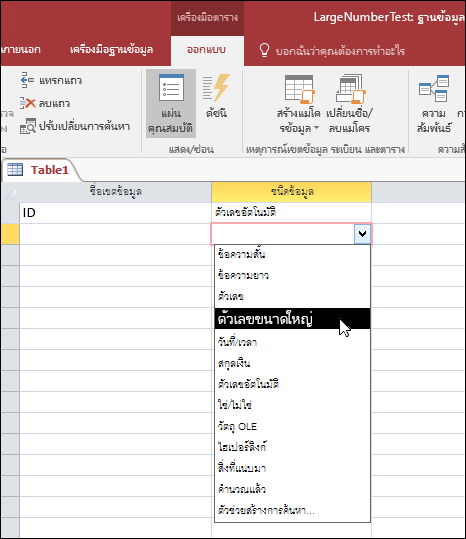
Task: Switch to the Design (ออกแบบ) ribbon tab
Action: 207,50
